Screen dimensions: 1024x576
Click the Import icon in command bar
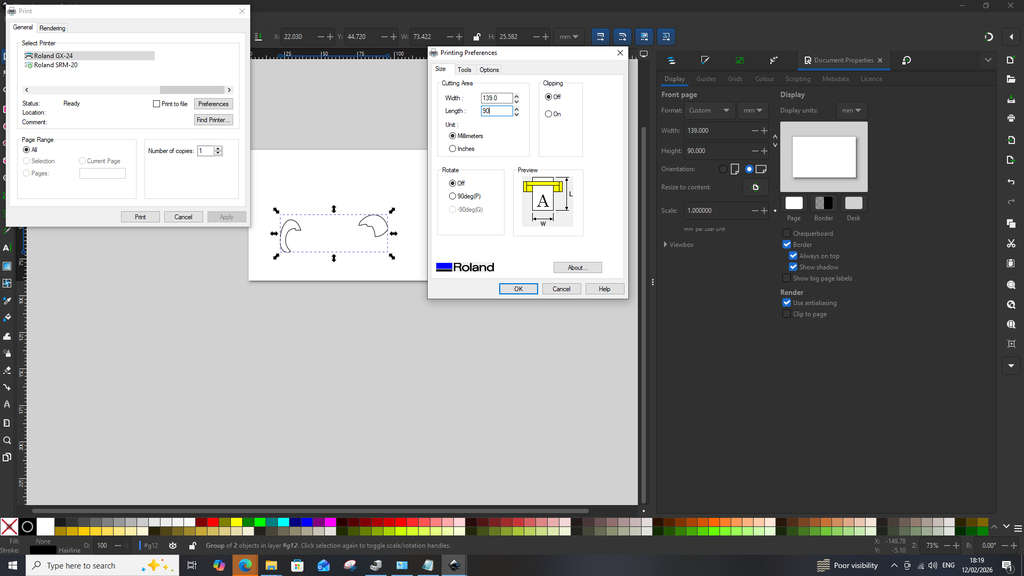[x=1011, y=140]
